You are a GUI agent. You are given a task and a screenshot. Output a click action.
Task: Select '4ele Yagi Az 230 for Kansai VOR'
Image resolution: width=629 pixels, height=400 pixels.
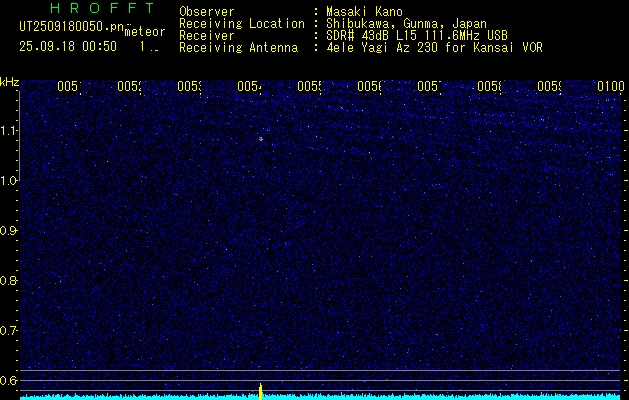tap(434, 48)
